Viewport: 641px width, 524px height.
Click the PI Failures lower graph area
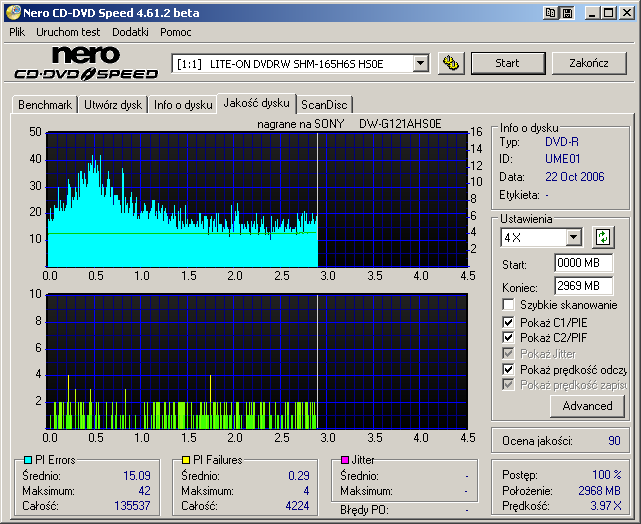coord(257,361)
